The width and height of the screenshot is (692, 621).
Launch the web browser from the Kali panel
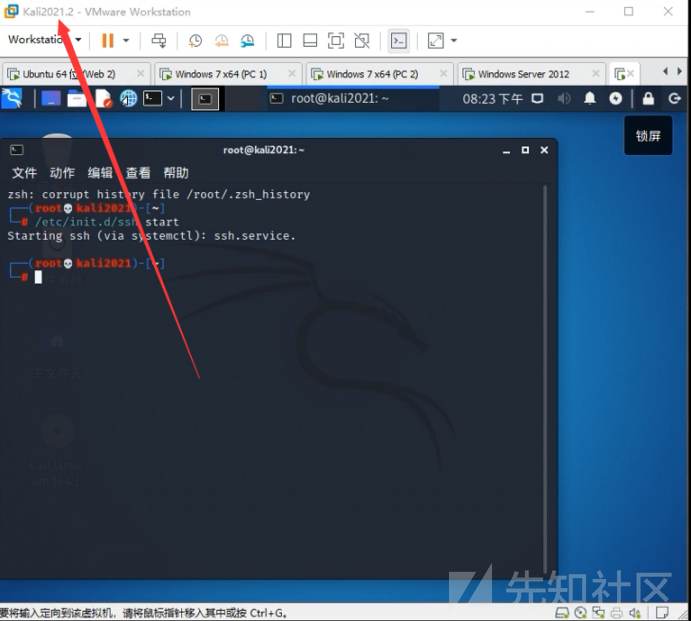(x=128, y=98)
